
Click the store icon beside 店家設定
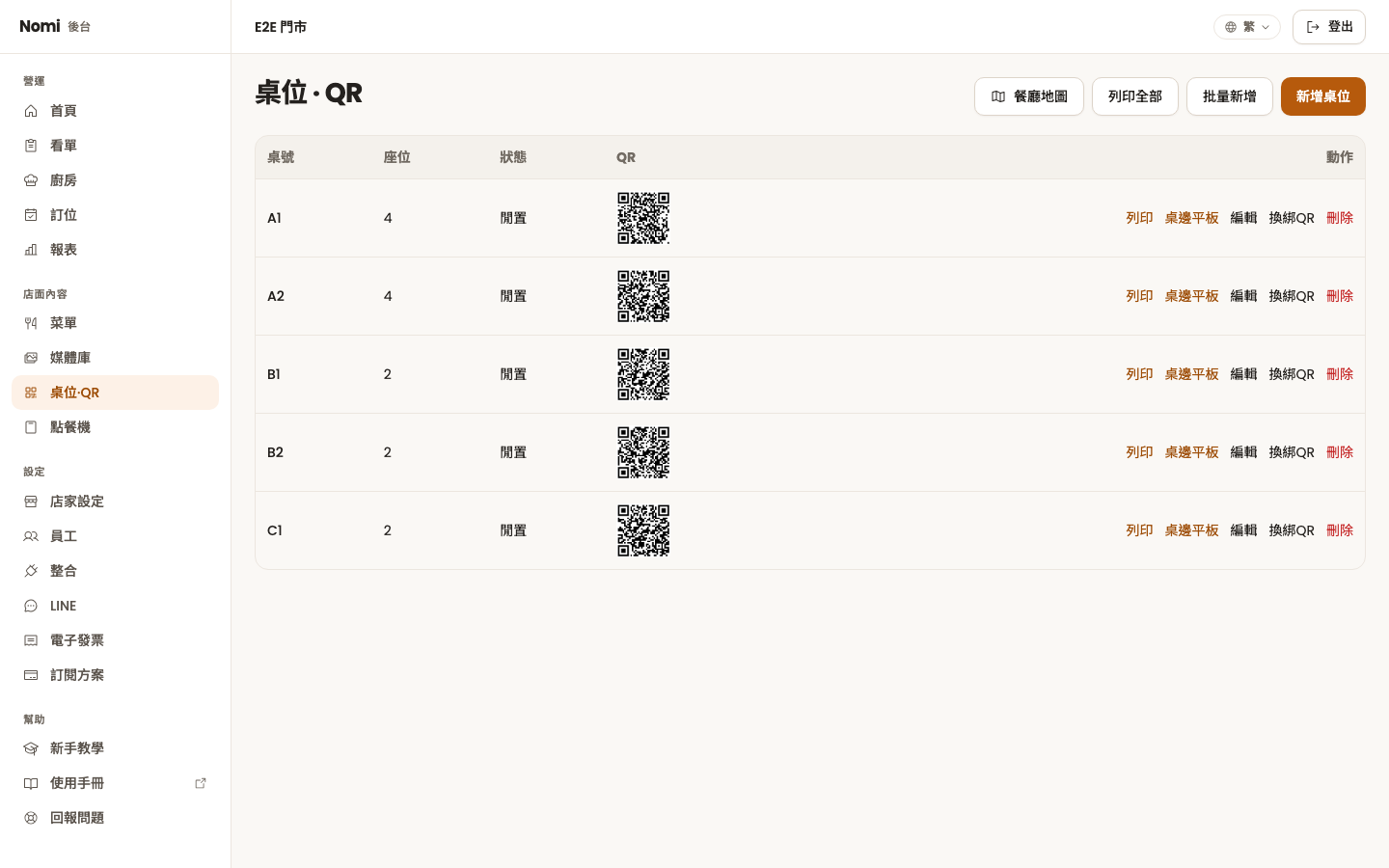pyautogui.click(x=31, y=502)
